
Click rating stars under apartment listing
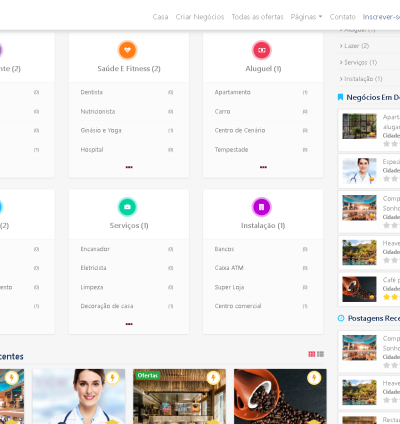pyautogui.click(x=391, y=144)
